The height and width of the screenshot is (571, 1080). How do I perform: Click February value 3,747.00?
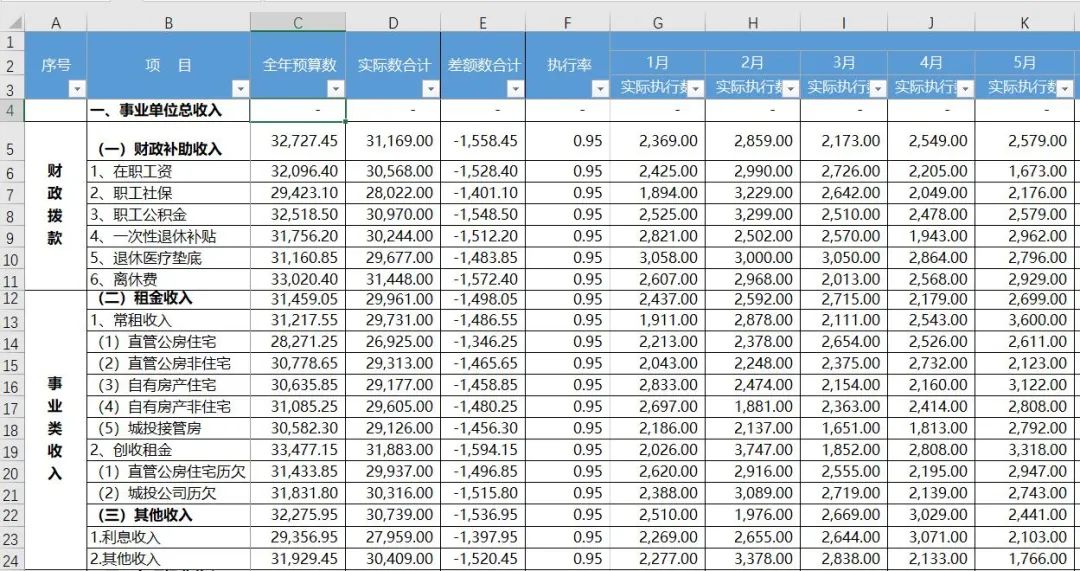(x=753, y=451)
